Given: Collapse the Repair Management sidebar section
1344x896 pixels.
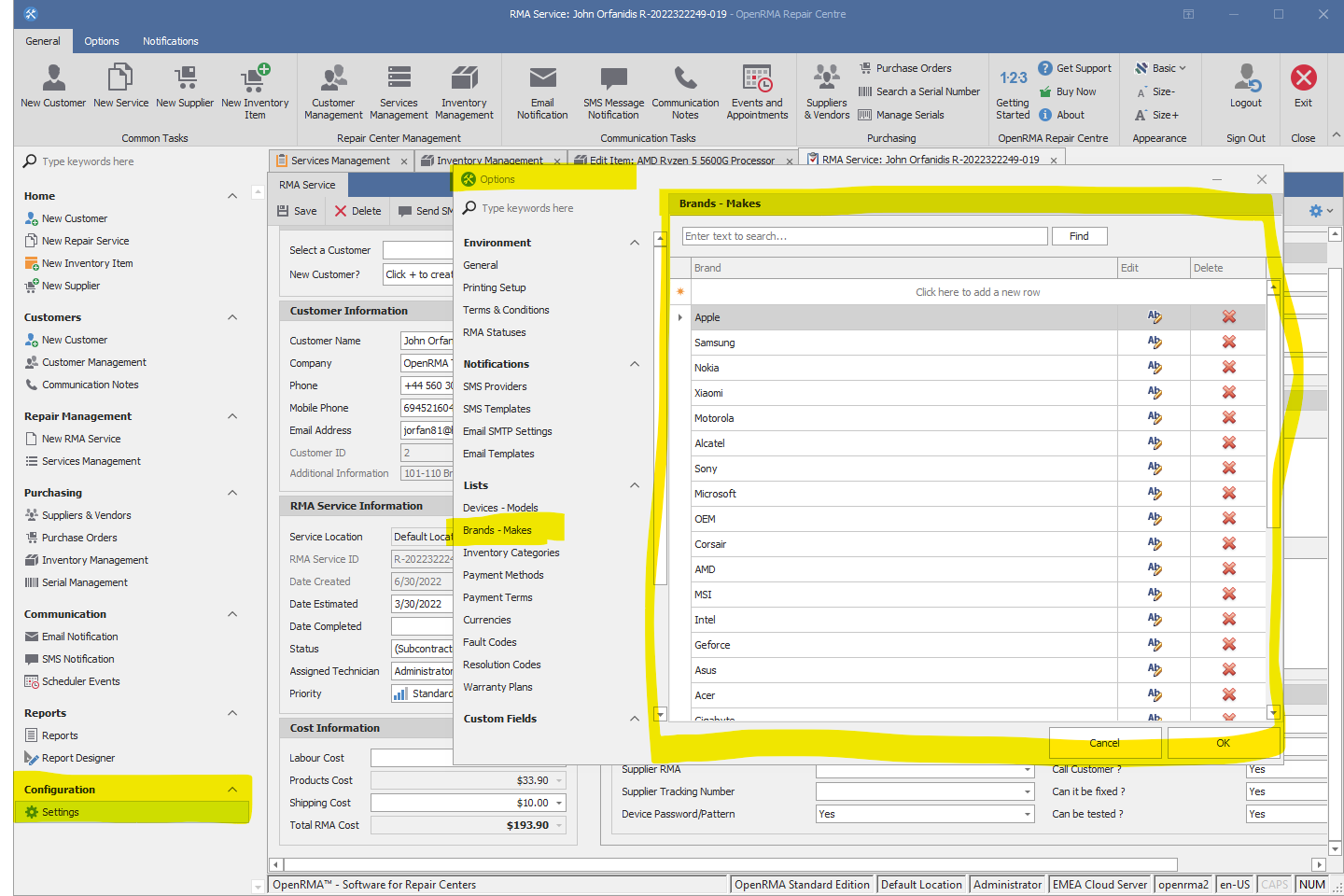Looking at the screenshot, I should pyautogui.click(x=232, y=416).
